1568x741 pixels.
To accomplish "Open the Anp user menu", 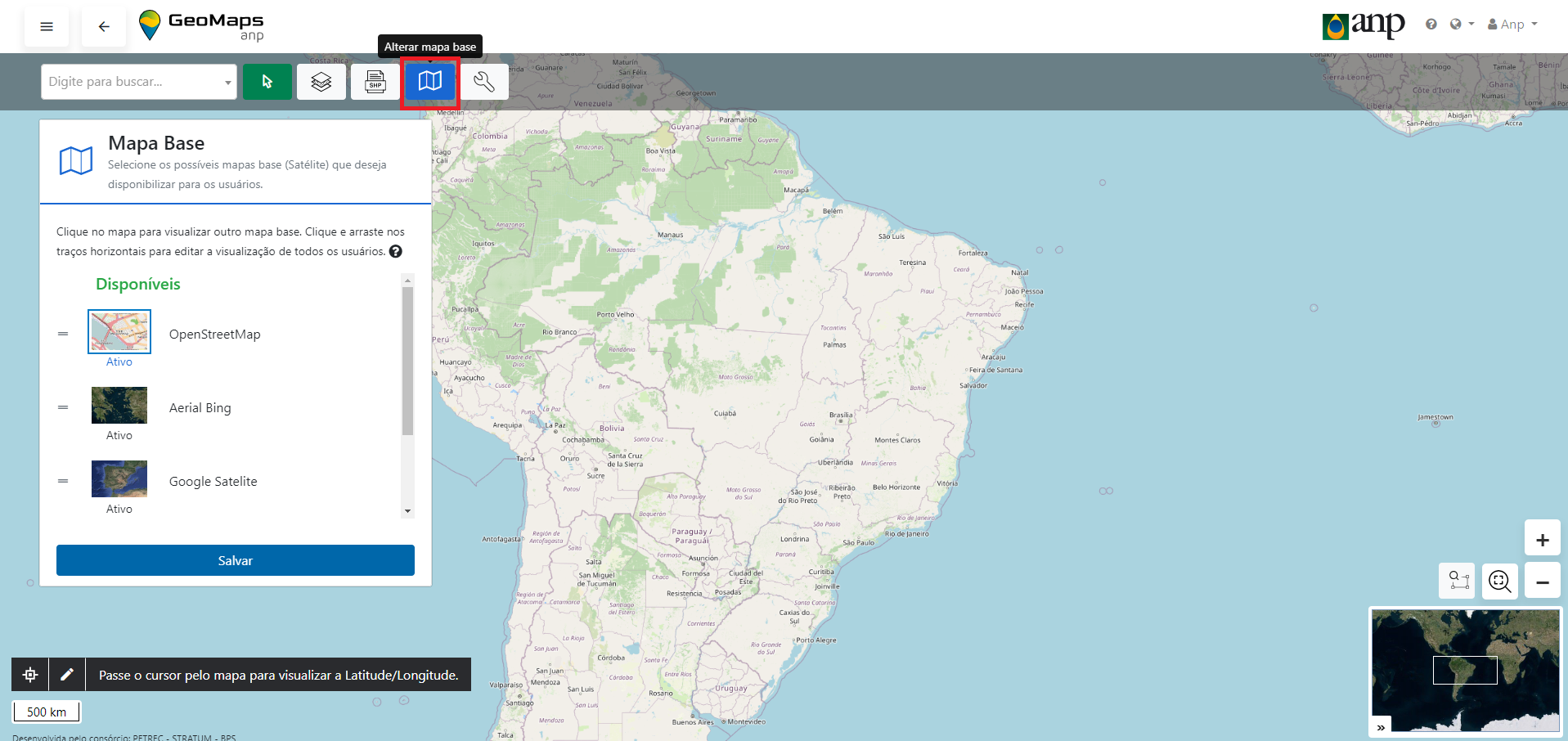I will [1512, 25].
